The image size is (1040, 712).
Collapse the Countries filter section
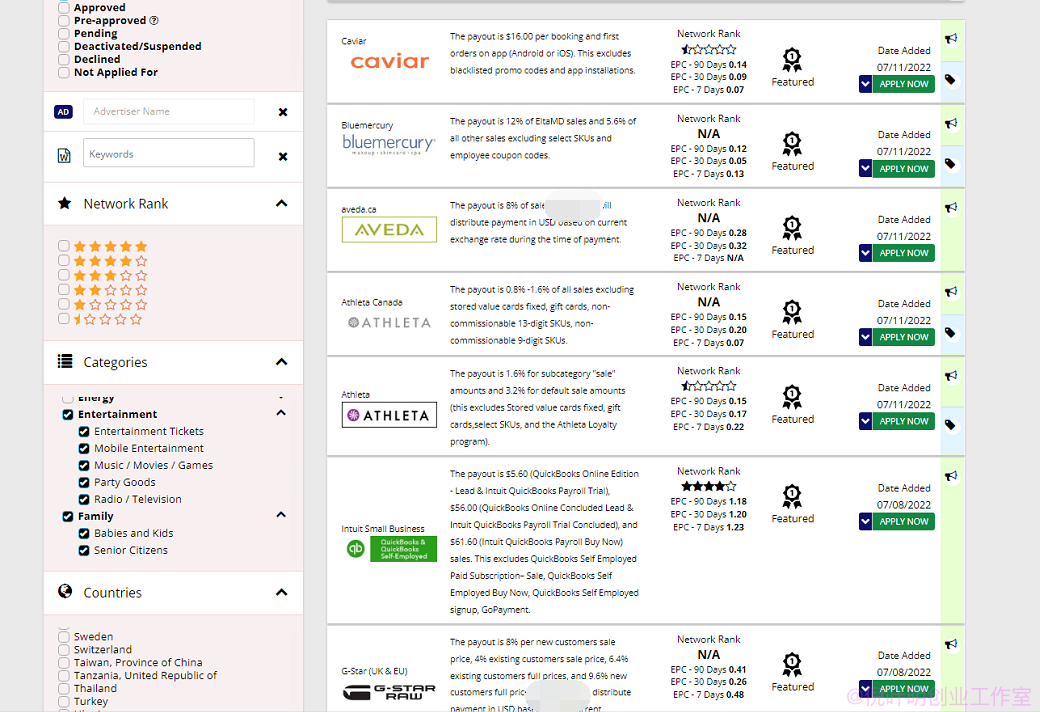click(x=281, y=593)
